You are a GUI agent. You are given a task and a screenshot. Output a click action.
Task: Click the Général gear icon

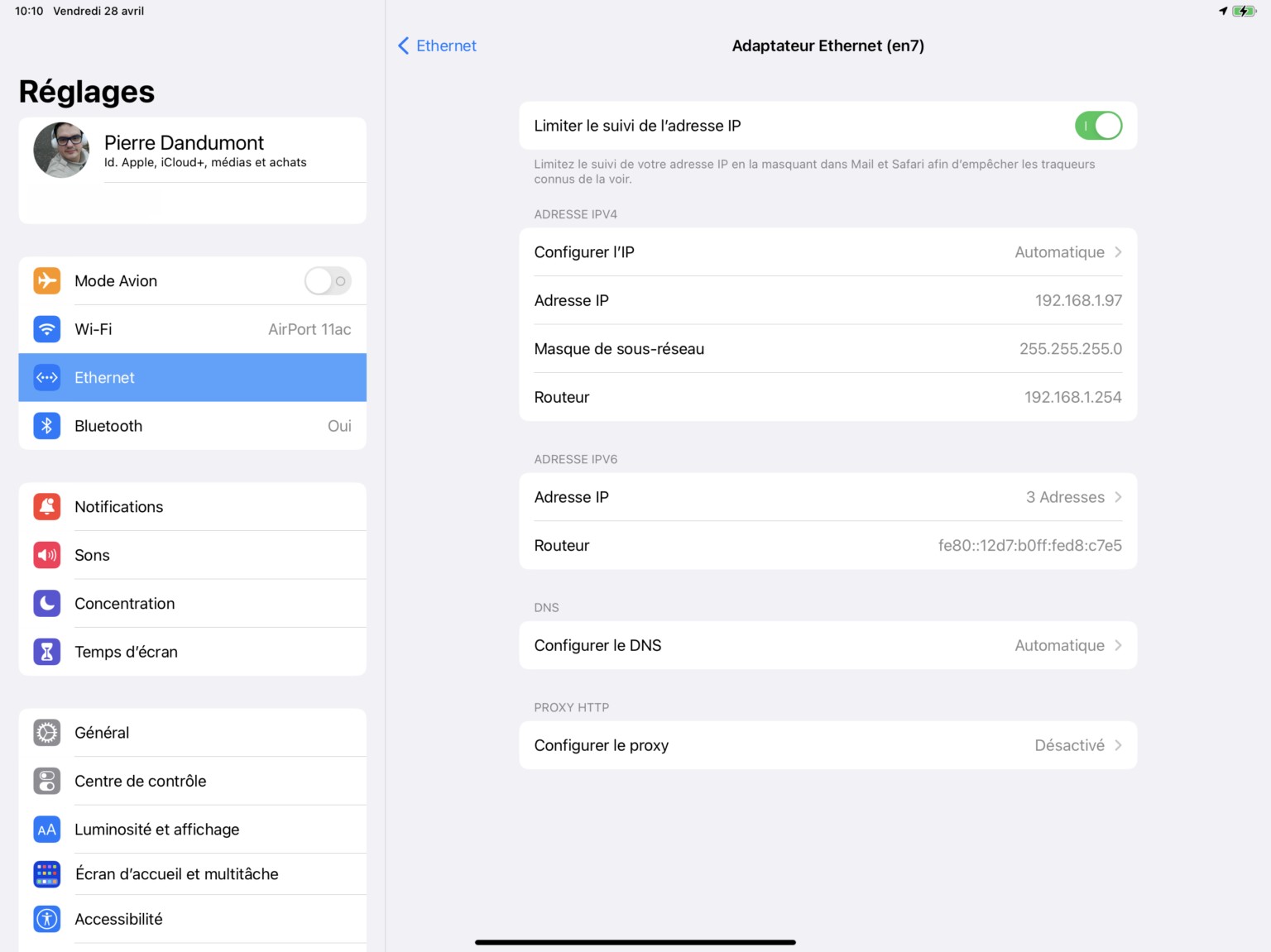click(x=47, y=733)
